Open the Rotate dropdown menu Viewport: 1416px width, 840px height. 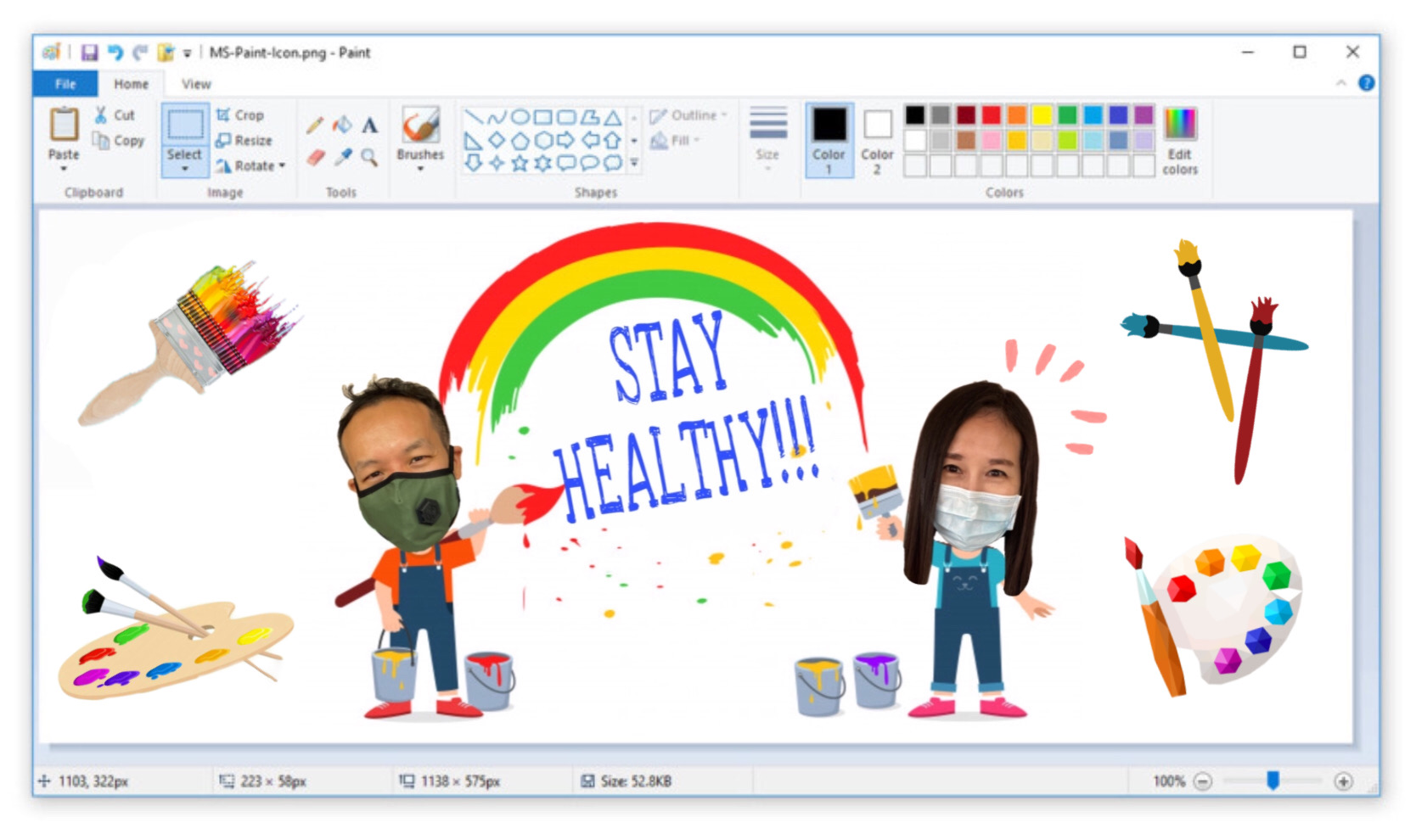tap(282, 165)
